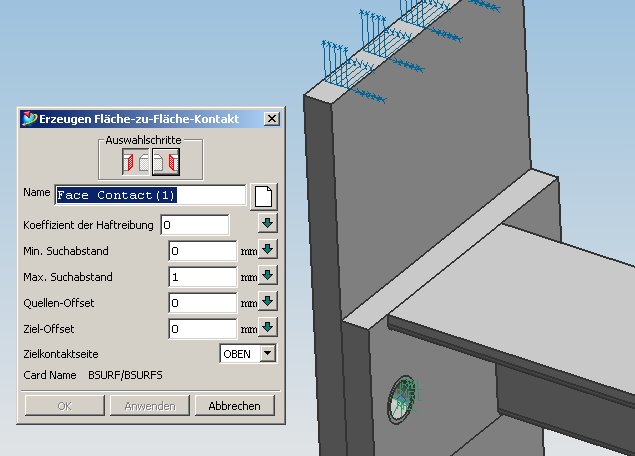Viewport: 635px width, 456px height.
Task: Focus the Max. Suchabstand value field
Action: tap(202, 277)
